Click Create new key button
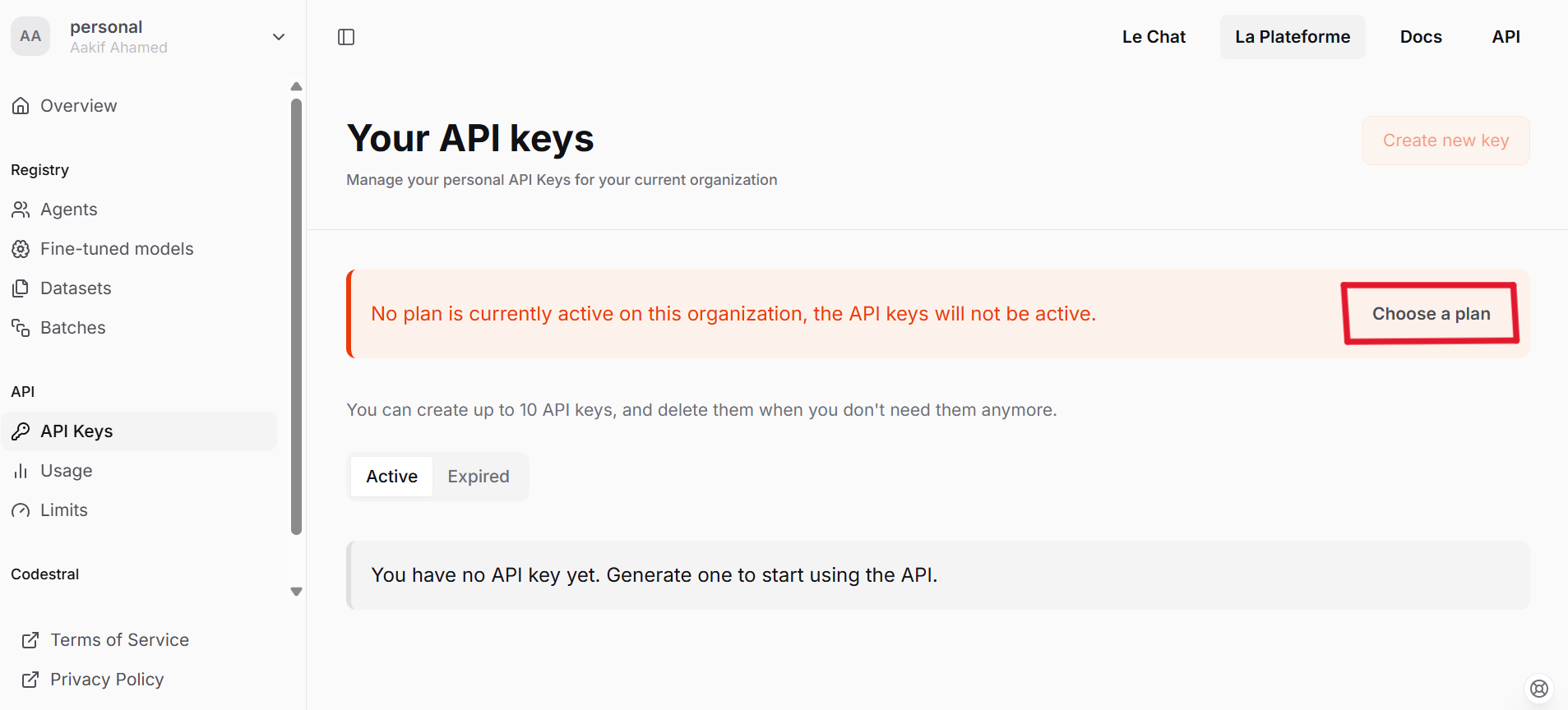Image resolution: width=1568 pixels, height=710 pixels. pyautogui.click(x=1446, y=141)
